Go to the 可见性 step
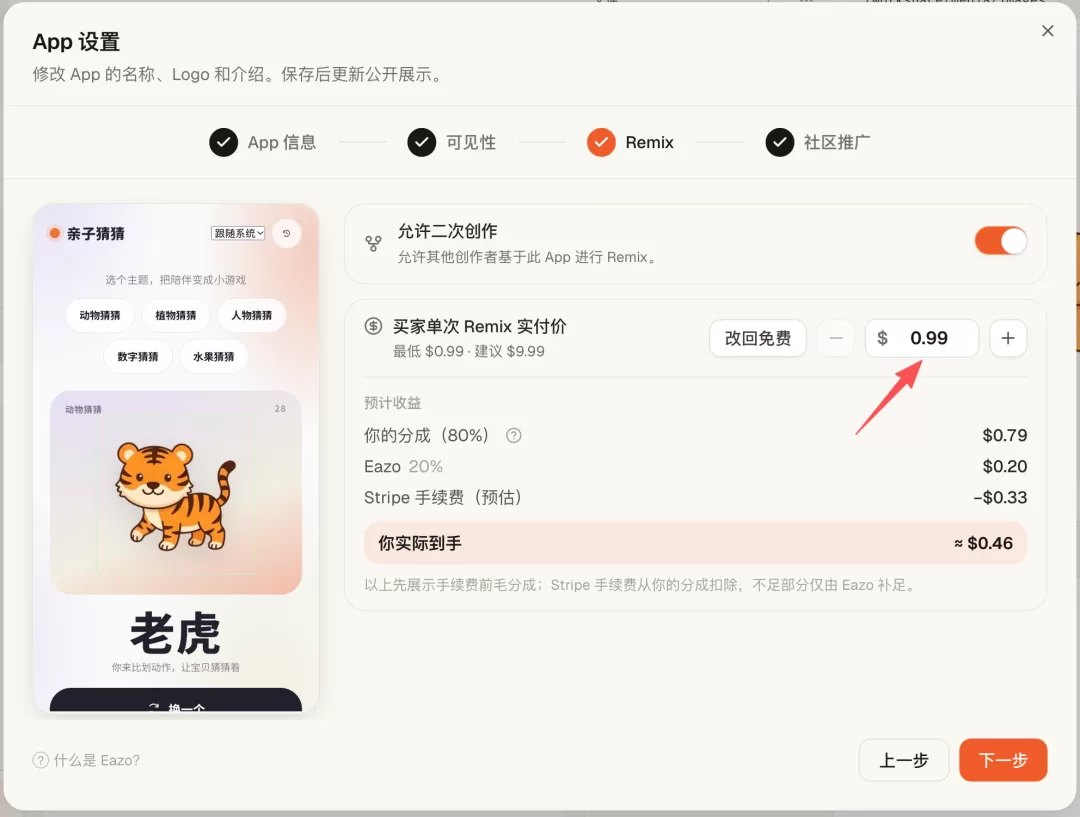This screenshot has height=817, width=1080. (x=452, y=143)
